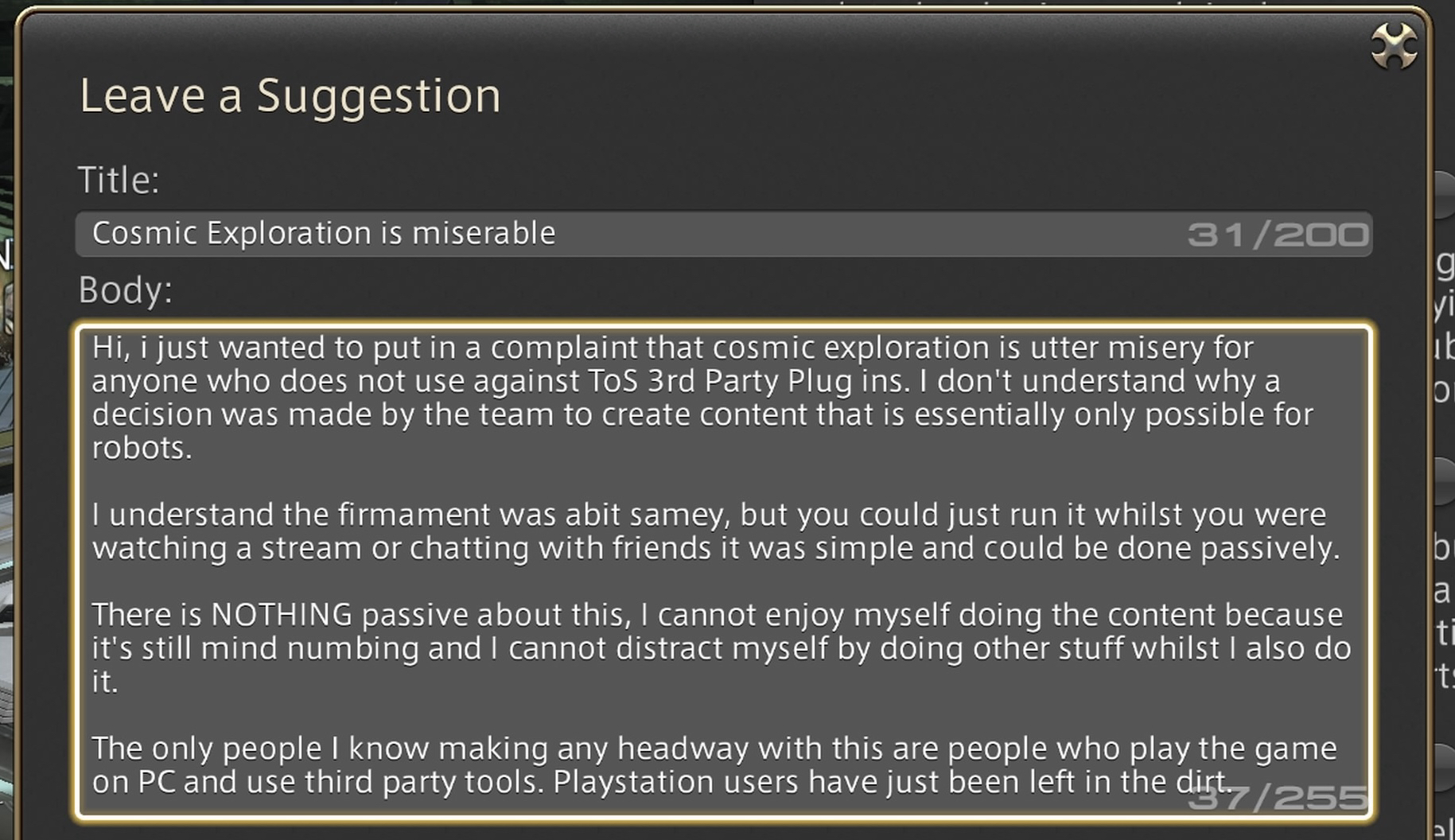Click the "Body:" field label
The height and width of the screenshot is (840, 1455).
pos(125,290)
